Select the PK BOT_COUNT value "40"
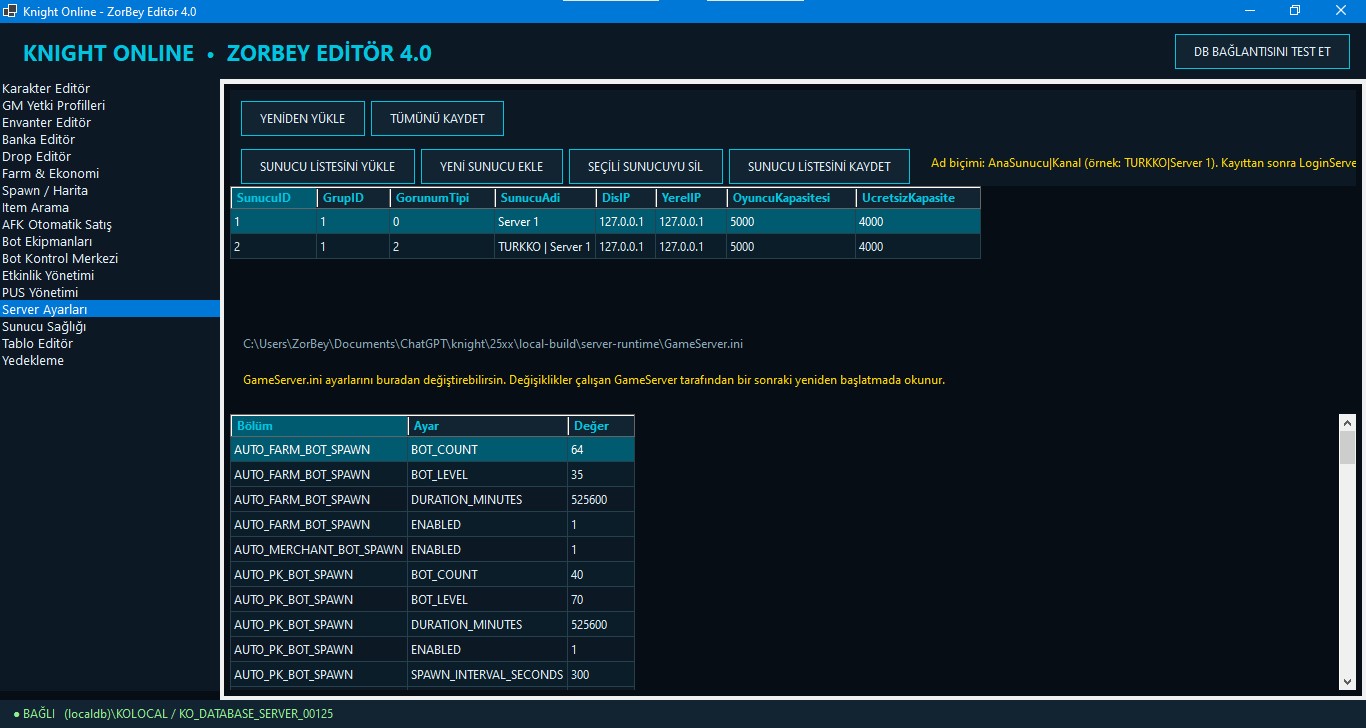 click(601, 574)
